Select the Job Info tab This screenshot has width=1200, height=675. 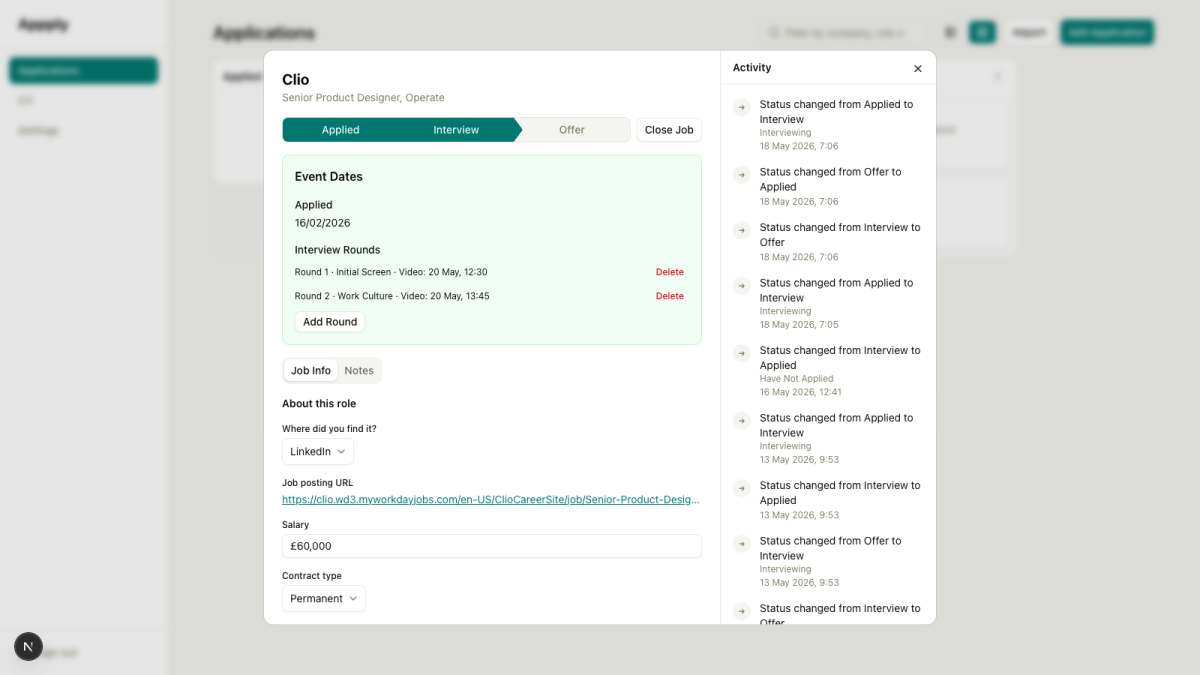click(311, 371)
